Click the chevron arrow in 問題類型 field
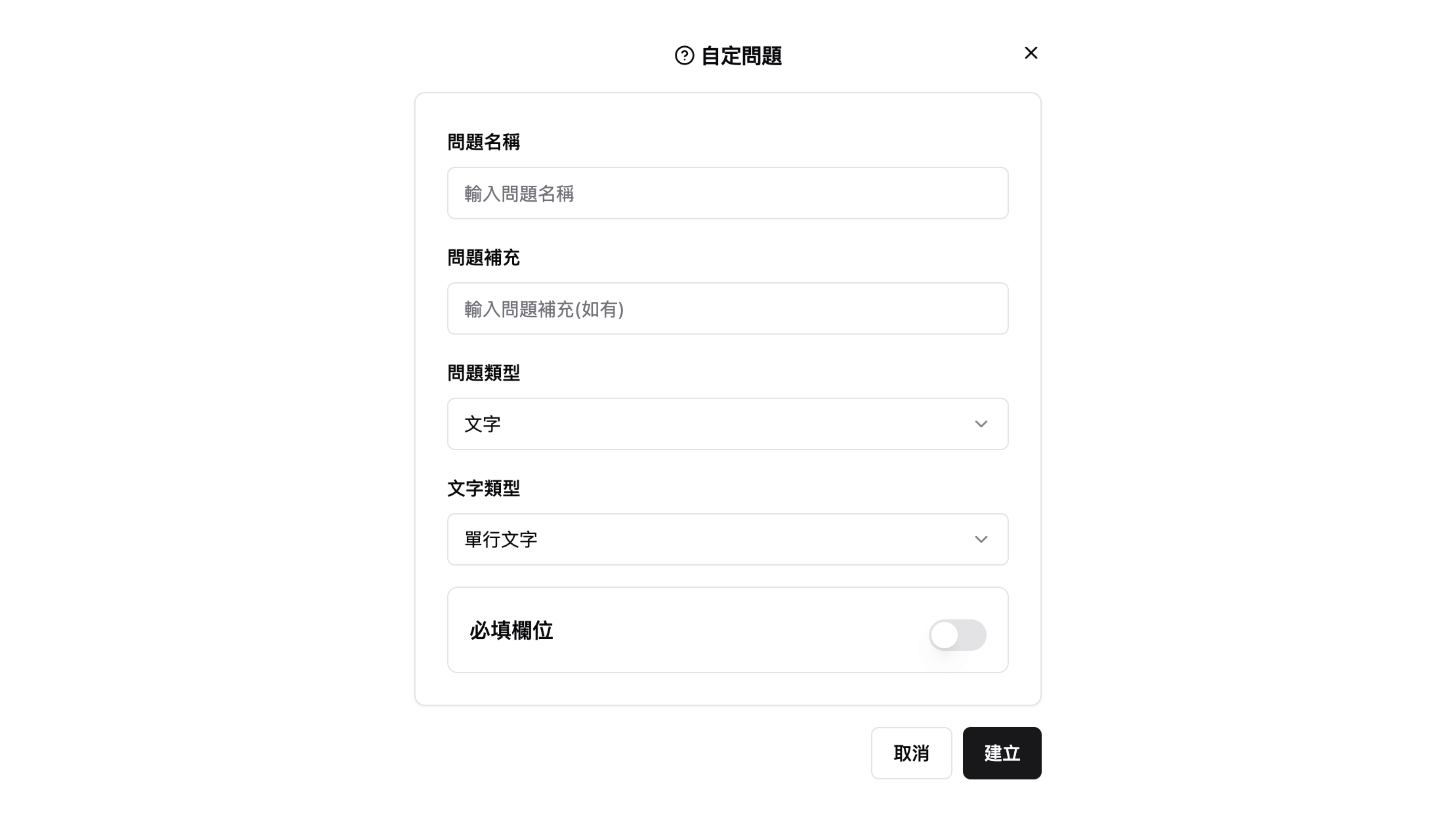 tap(981, 424)
